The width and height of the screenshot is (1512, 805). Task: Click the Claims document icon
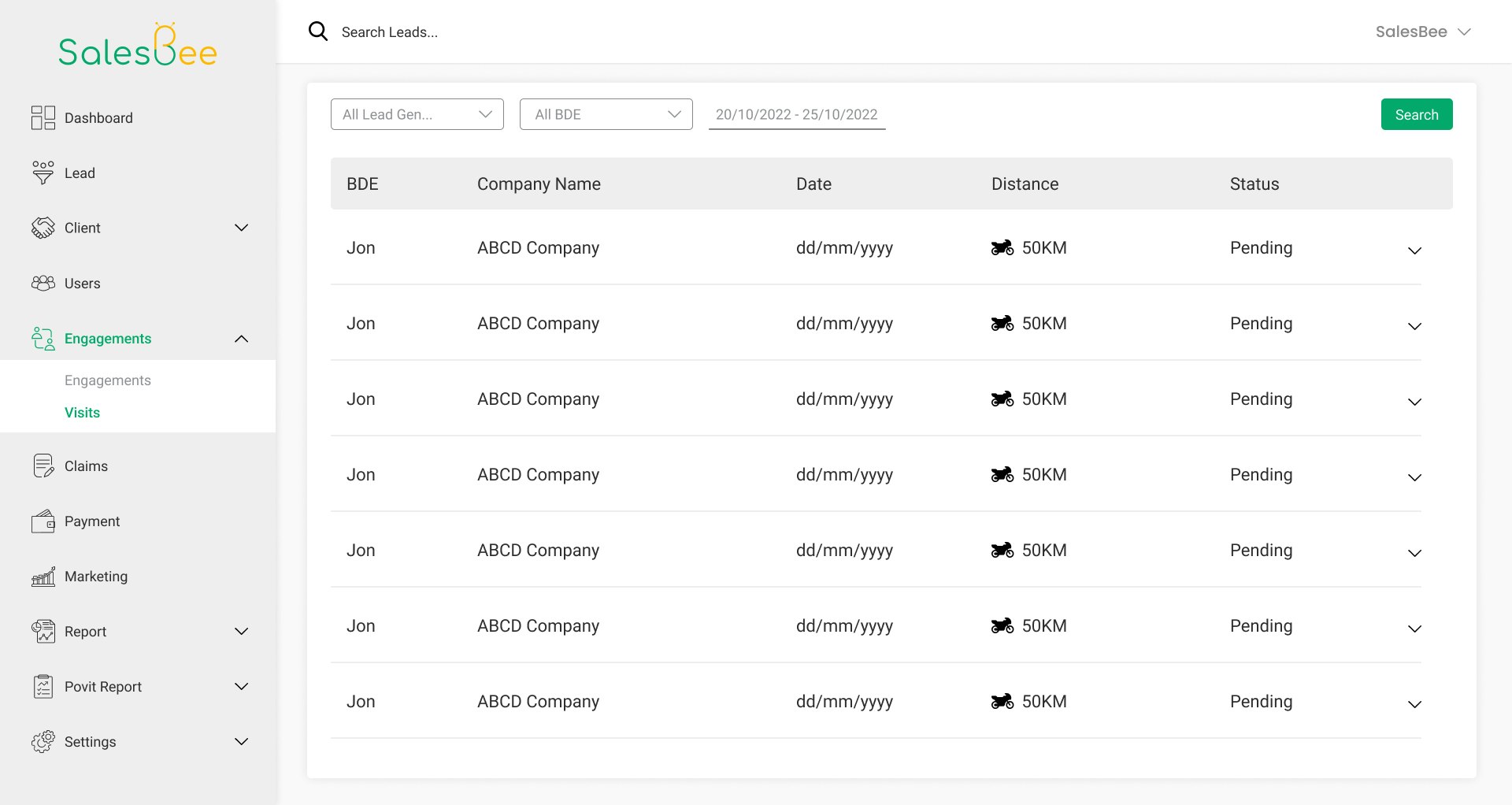pos(43,466)
